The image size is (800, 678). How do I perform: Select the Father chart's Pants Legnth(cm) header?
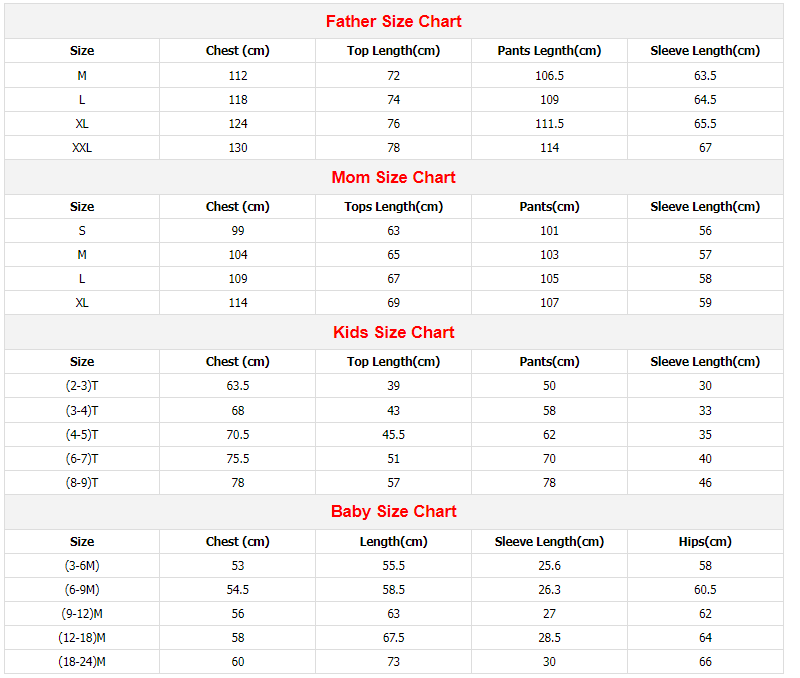[549, 51]
